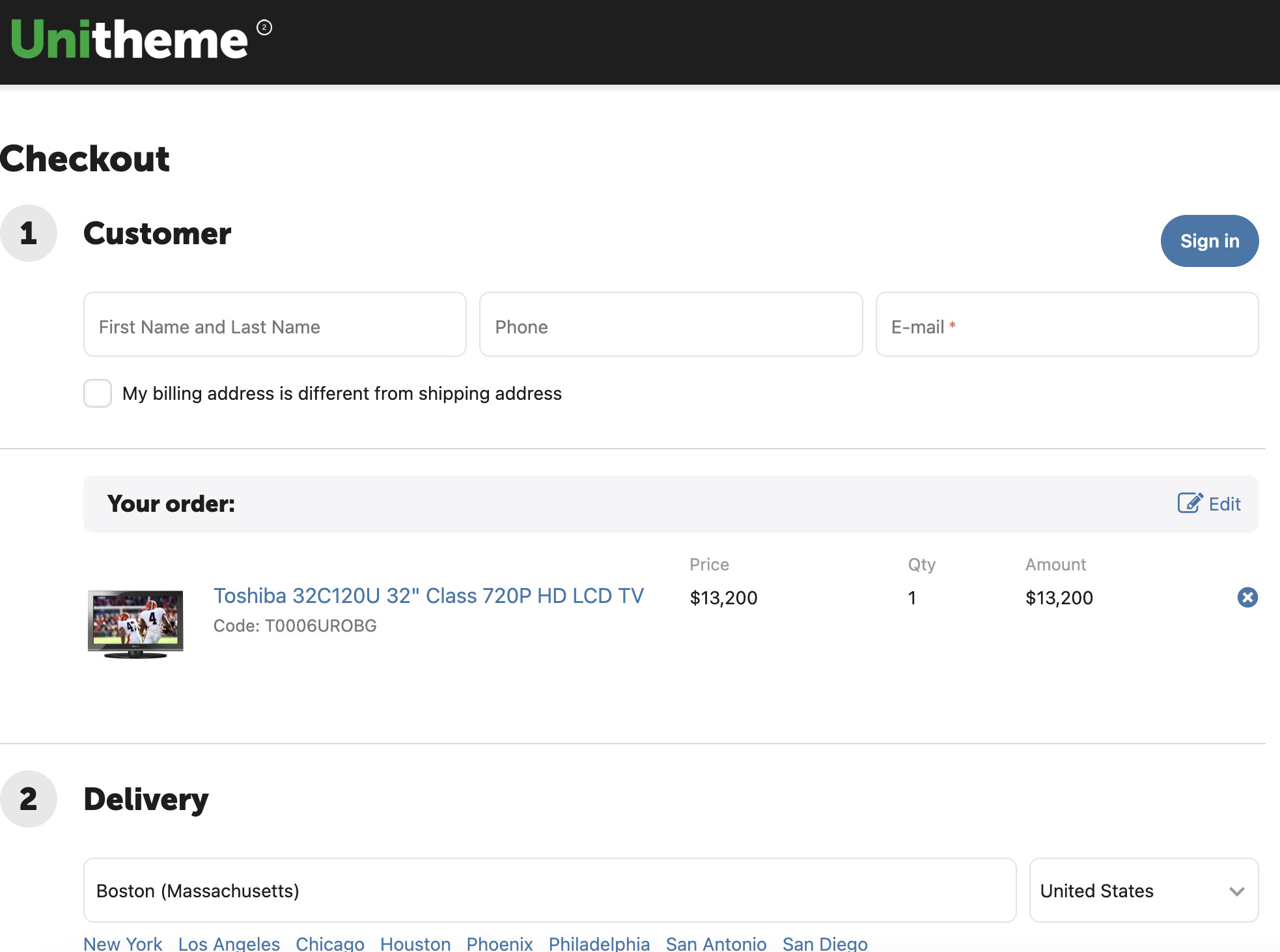The height and width of the screenshot is (952, 1280).
Task: Select Phoenix from the city suggestions
Action: click(499, 943)
